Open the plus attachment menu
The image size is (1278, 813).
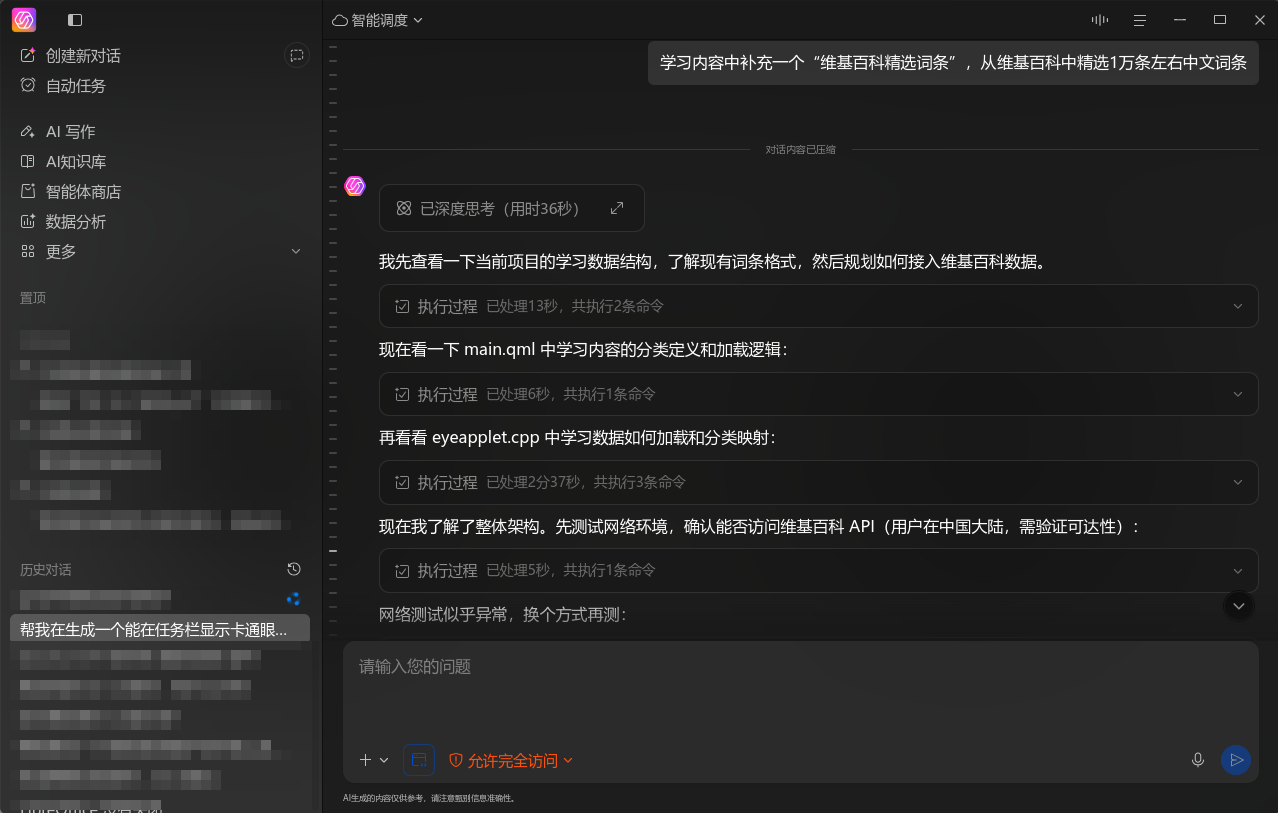(374, 760)
